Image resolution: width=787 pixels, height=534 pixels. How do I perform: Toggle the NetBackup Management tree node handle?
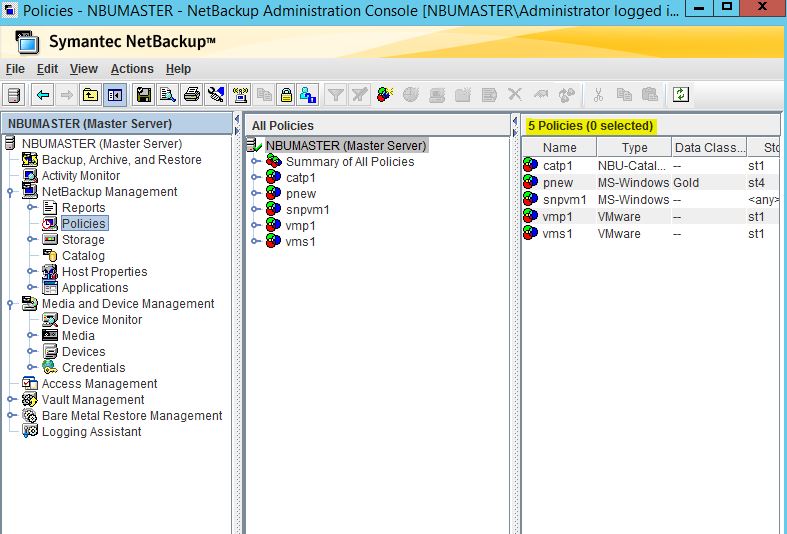10,192
